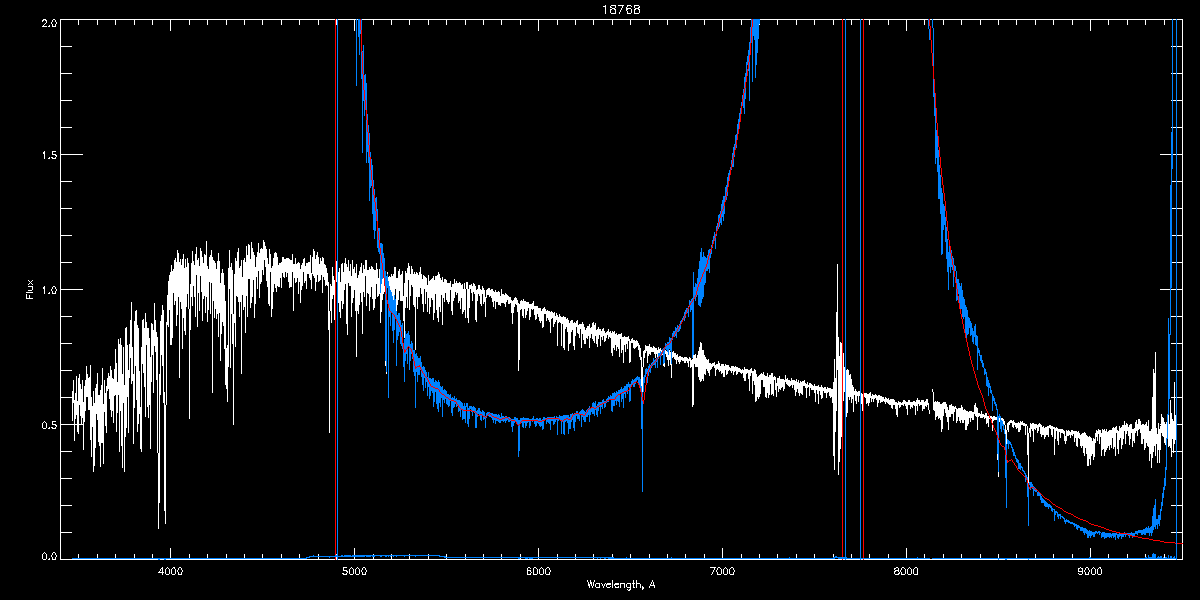This screenshot has width=1200, height=600.
Task: Click the 1.0 flux tick label
Action: pos(48,290)
